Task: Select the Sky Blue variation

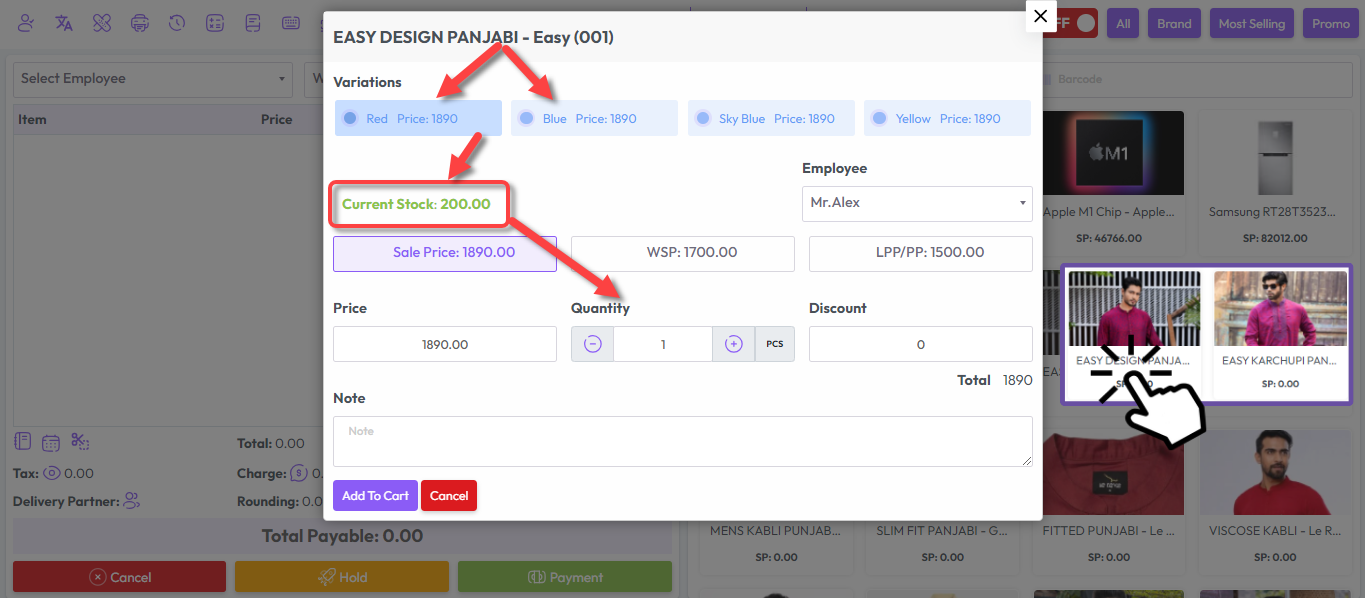Action: [x=770, y=117]
